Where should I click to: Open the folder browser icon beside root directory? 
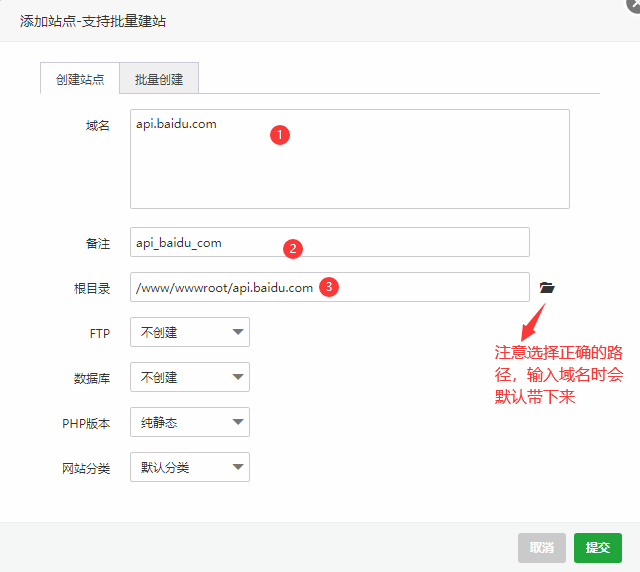click(547, 288)
